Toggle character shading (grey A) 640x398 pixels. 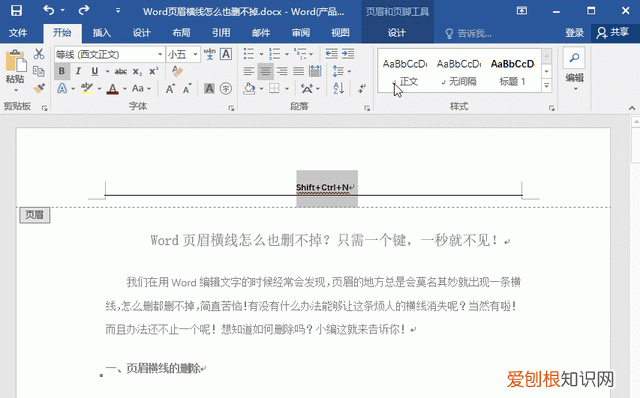[209, 88]
